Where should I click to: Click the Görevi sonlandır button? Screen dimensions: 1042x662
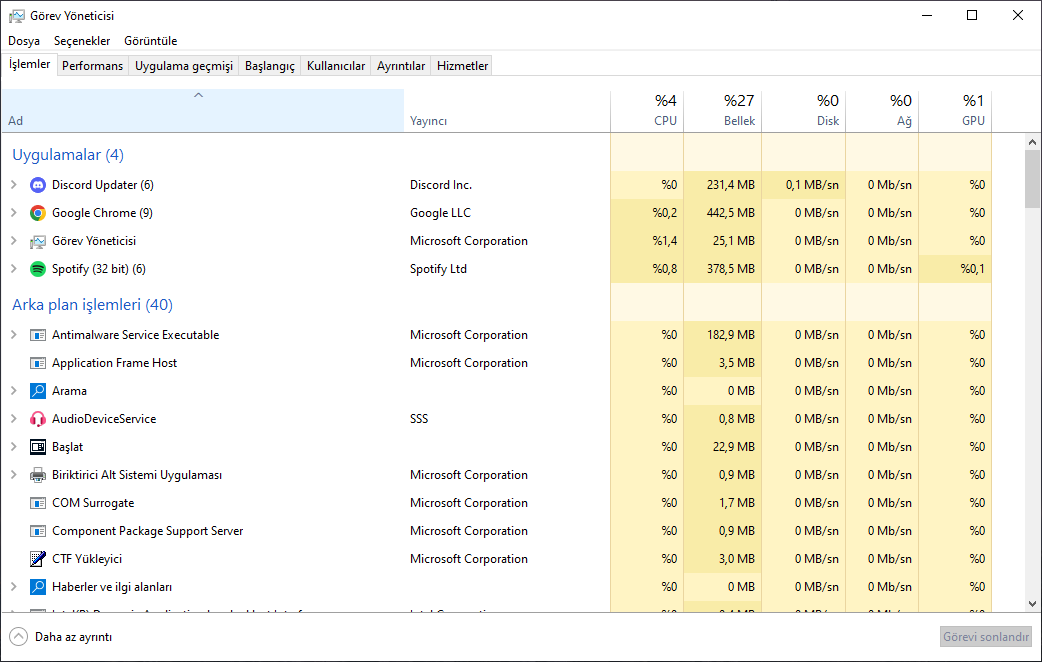pos(986,637)
